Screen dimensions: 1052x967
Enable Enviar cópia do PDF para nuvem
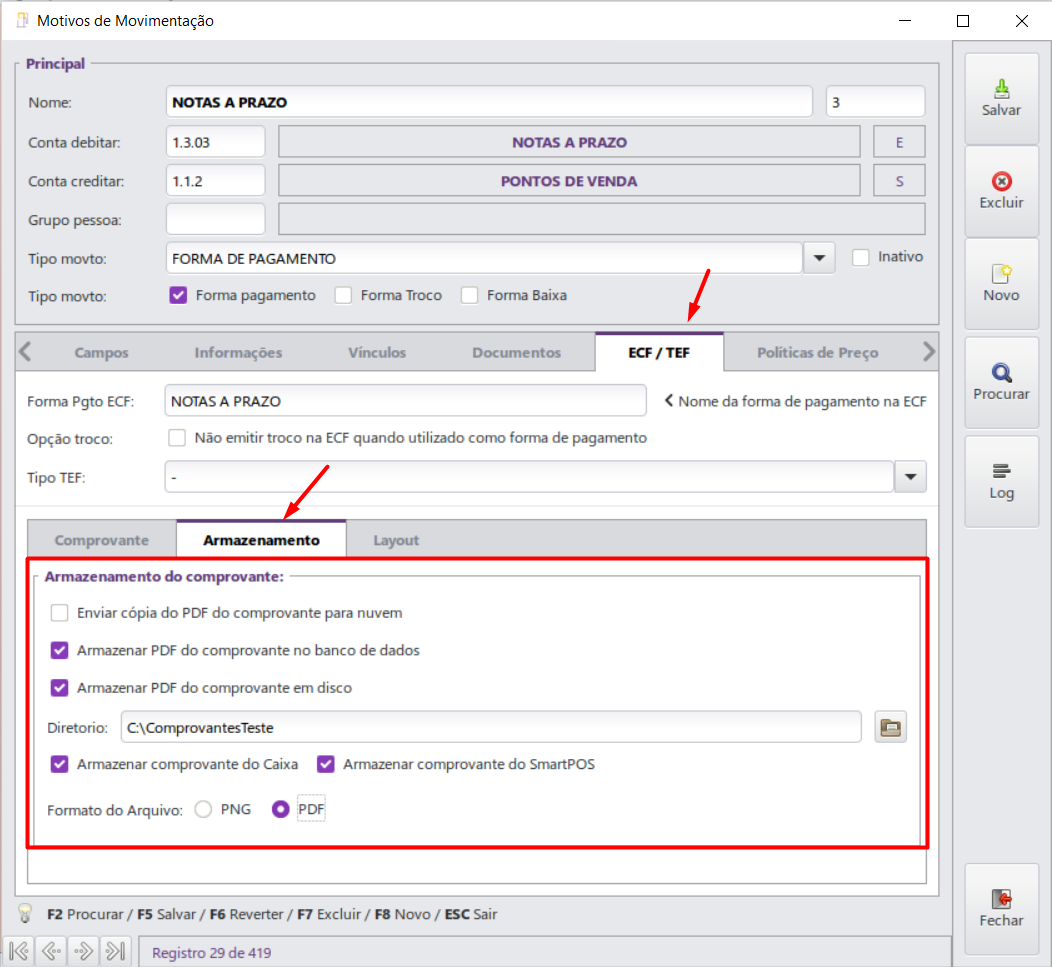[59, 613]
